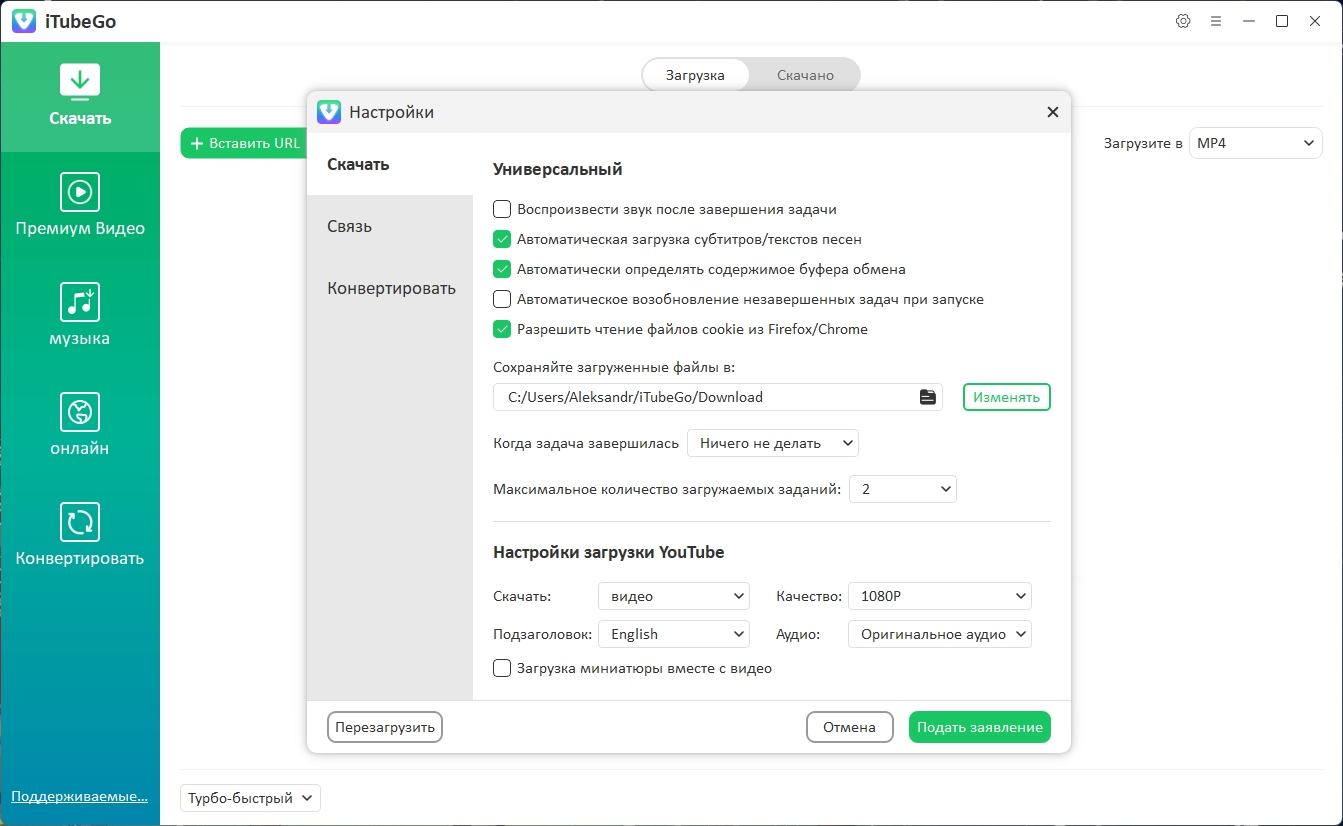The image size is (1343, 826).
Task: Open Премиум Видео sidebar section
Action: (x=80, y=207)
